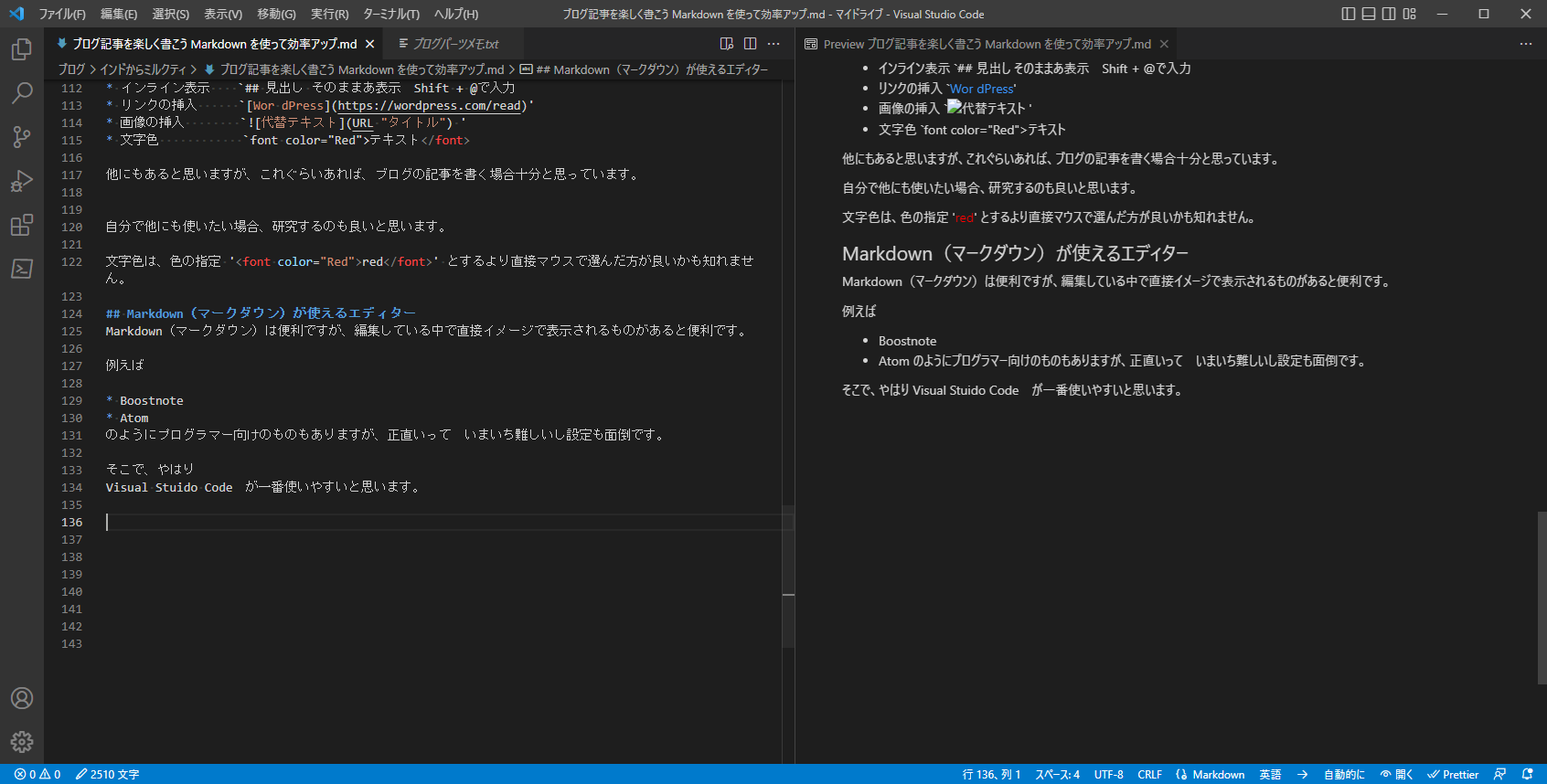Image resolution: width=1547 pixels, height=784 pixels.
Task: Click the broken image icon in preview
Action: point(955,107)
